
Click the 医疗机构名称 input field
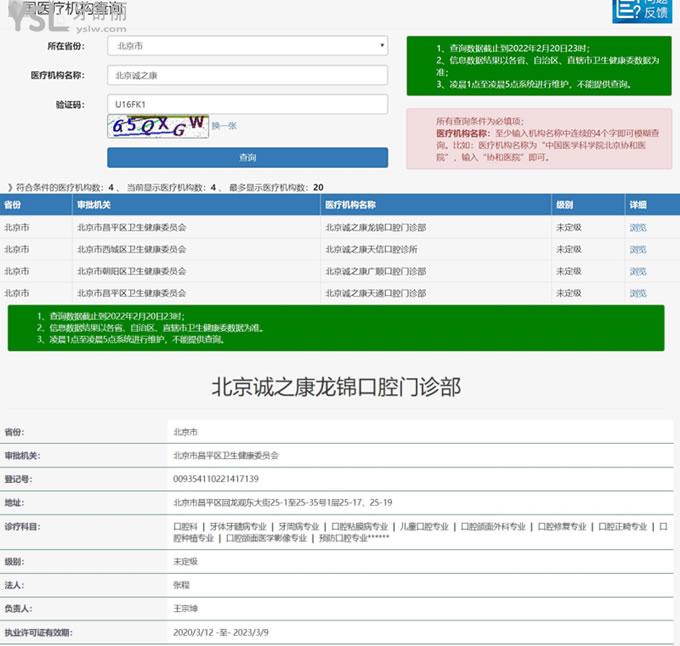(248, 75)
